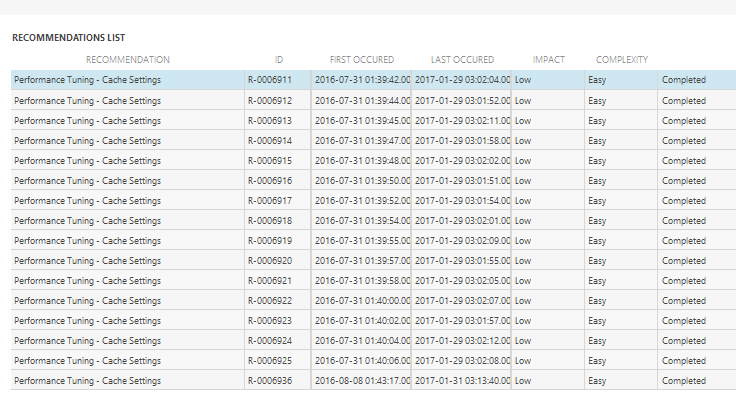
Task: Click last occurred 2017-01-29 03:01:58.00
Action: pyautogui.click(x=462, y=141)
